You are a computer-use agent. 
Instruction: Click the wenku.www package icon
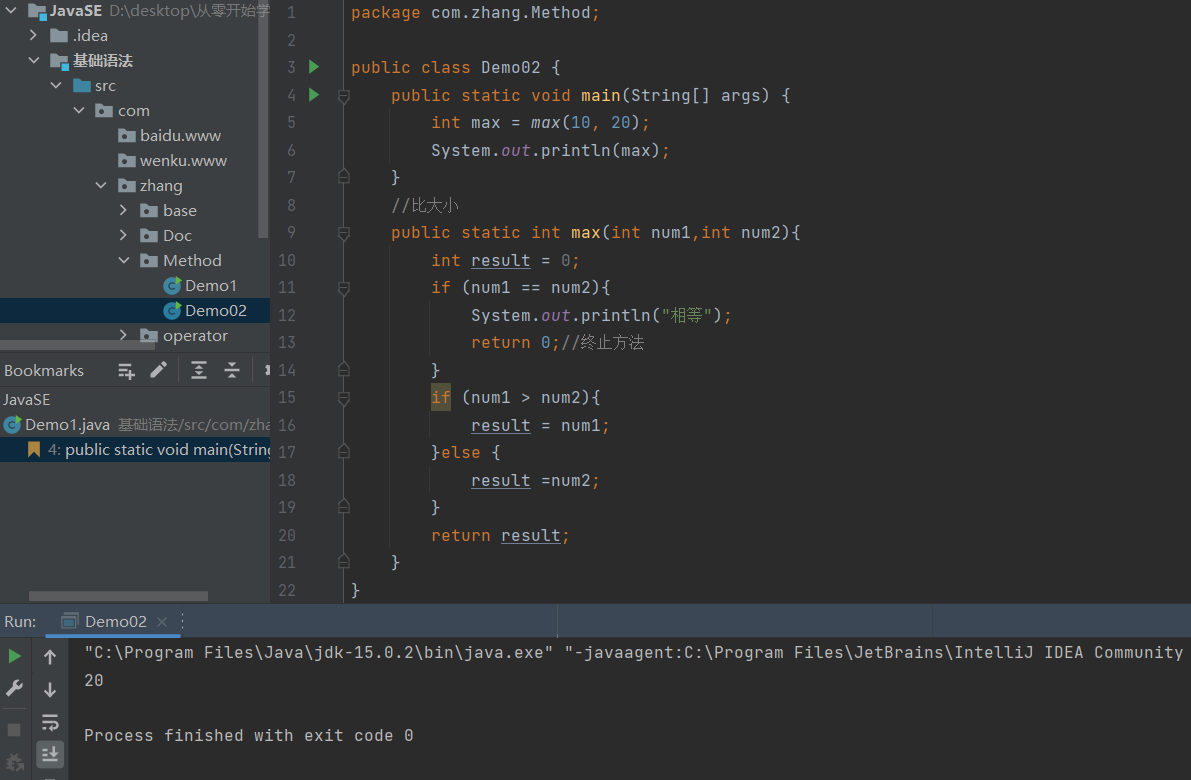click(x=127, y=161)
